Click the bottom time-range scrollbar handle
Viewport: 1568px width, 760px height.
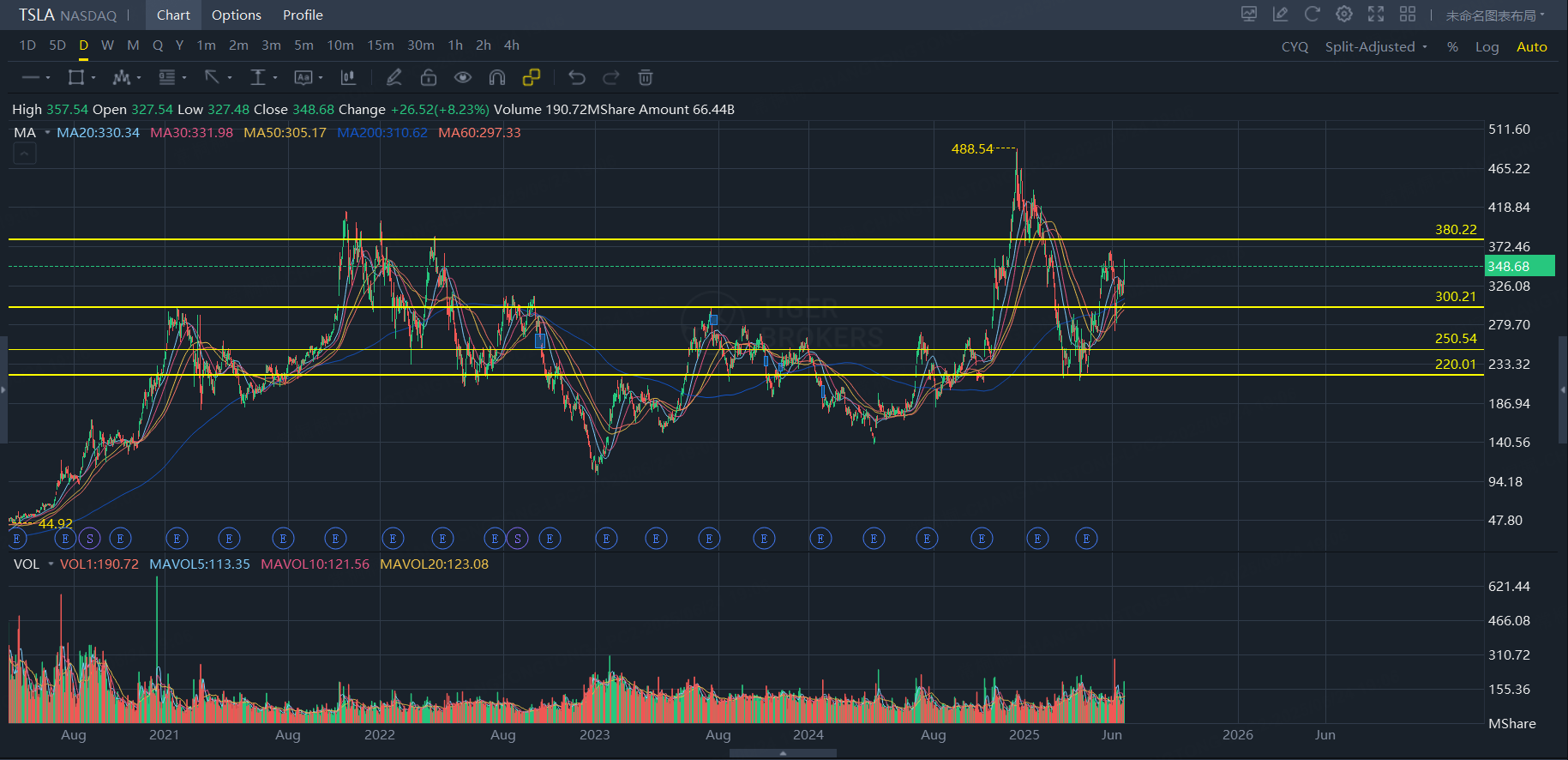pyautogui.click(x=783, y=753)
